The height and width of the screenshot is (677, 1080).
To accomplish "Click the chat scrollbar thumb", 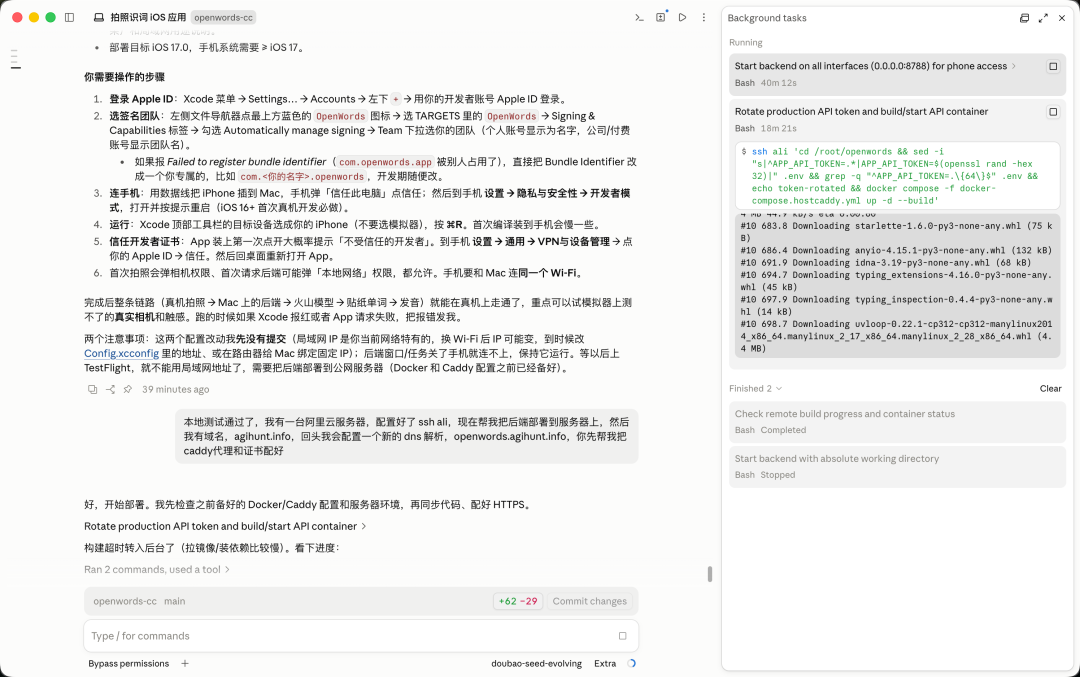I will pyautogui.click(x=709, y=574).
